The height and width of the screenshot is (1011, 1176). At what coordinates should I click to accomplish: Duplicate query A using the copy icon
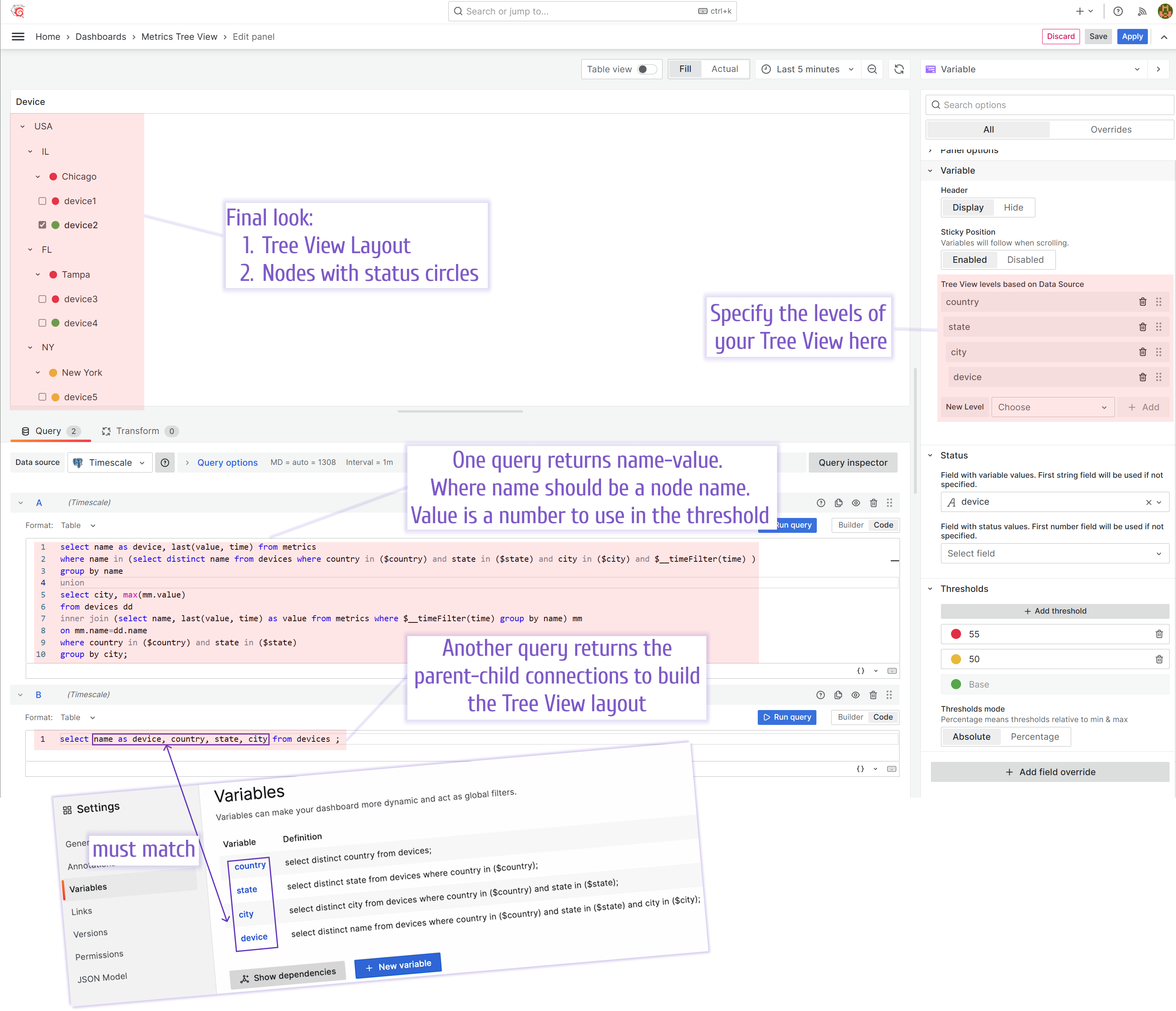pyautogui.click(x=838, y=502)
